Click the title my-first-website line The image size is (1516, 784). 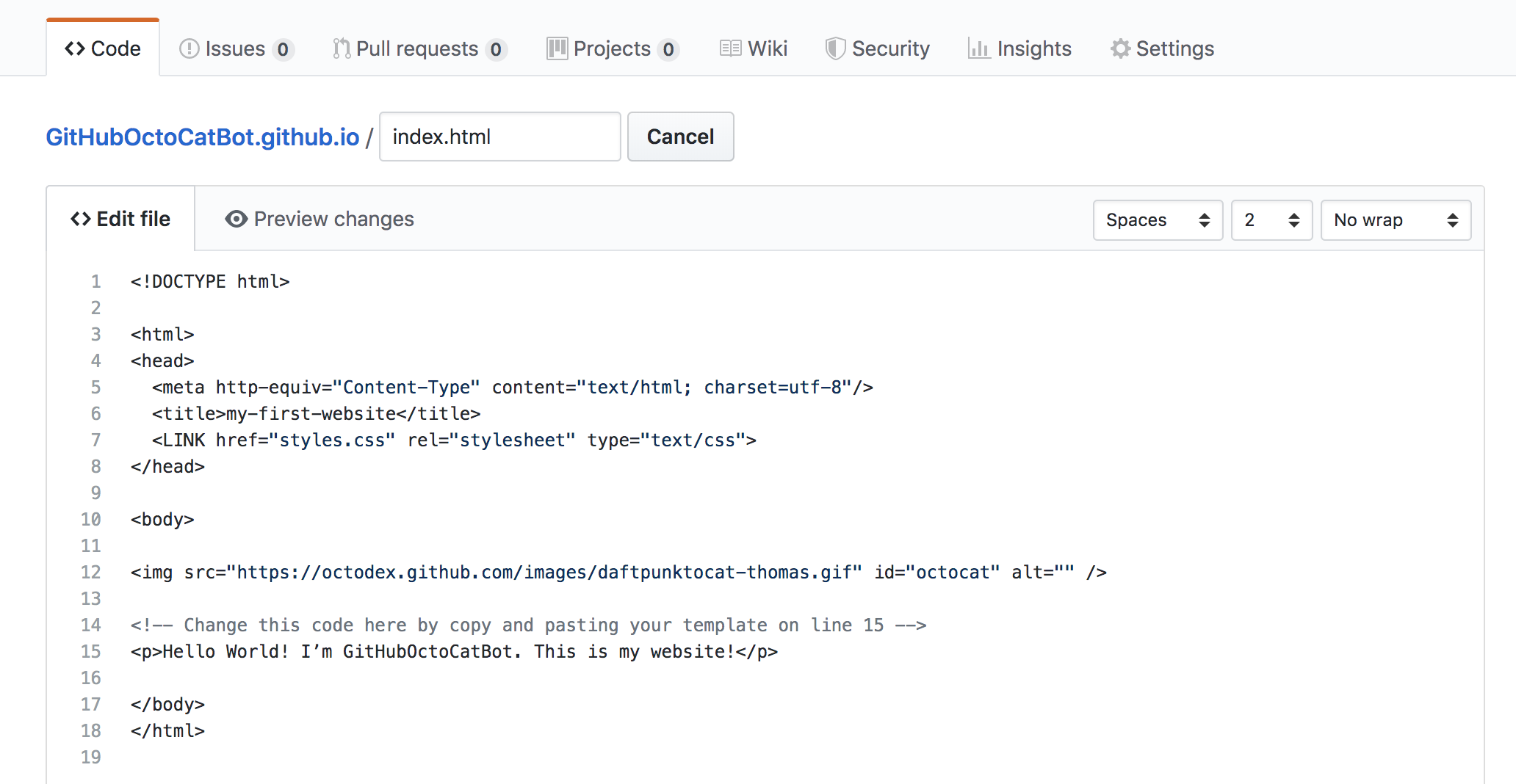(316, 414)
